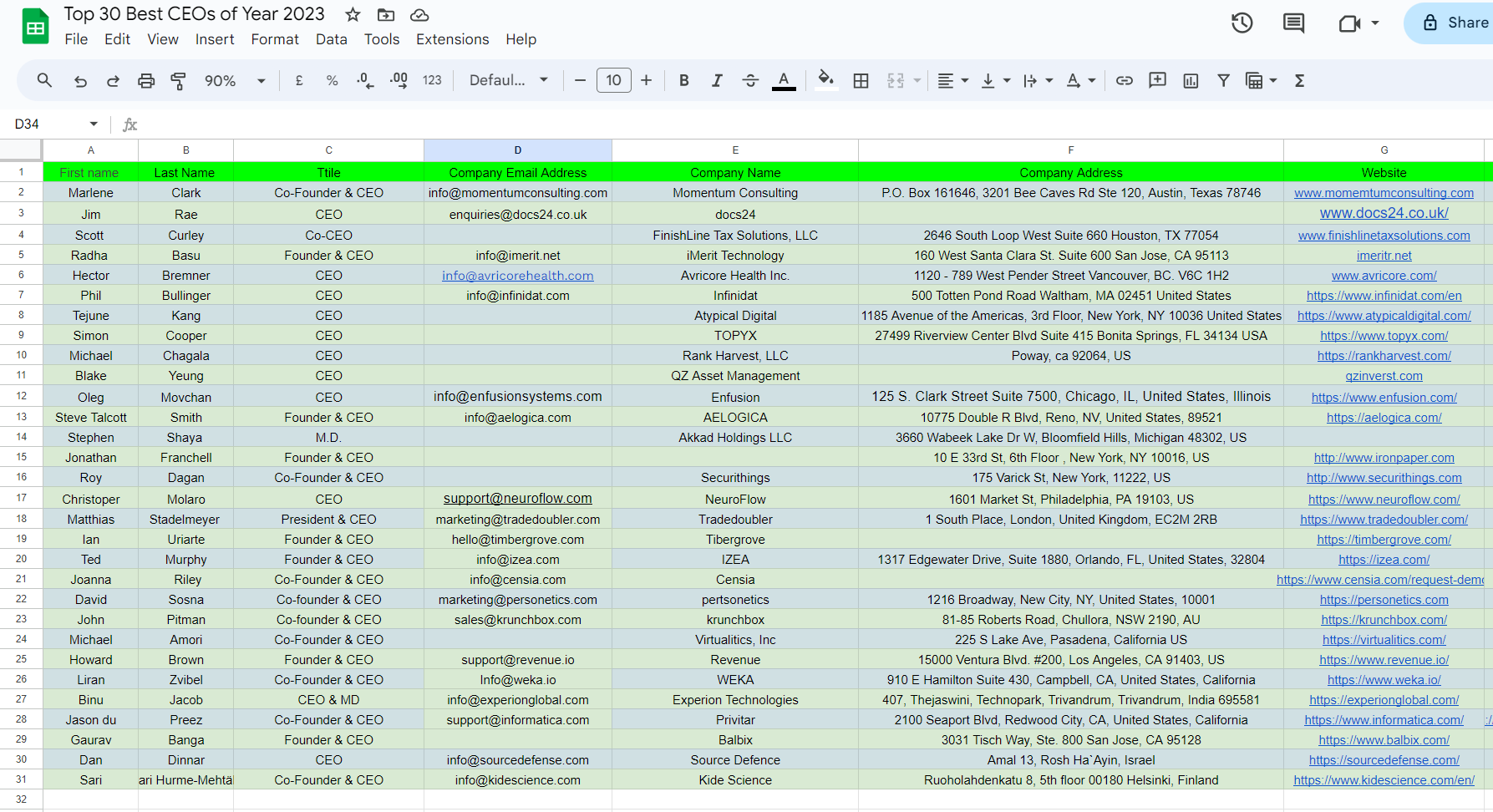Increase font size plus button
The height and width of the screenshot is (812, 1493).
click(x=646, y=80)
